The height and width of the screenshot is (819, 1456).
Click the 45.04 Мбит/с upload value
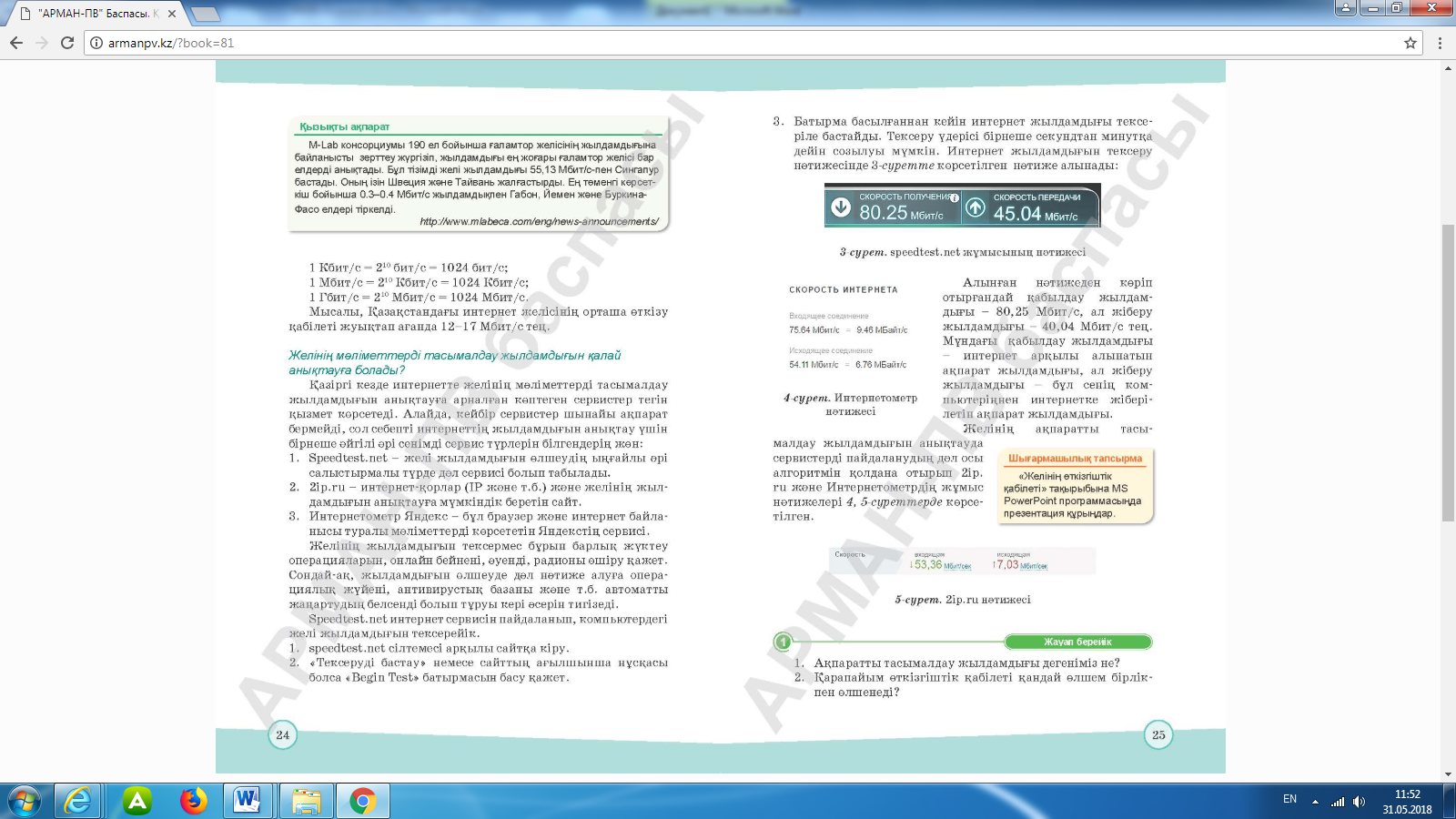tap(1035, 214)
